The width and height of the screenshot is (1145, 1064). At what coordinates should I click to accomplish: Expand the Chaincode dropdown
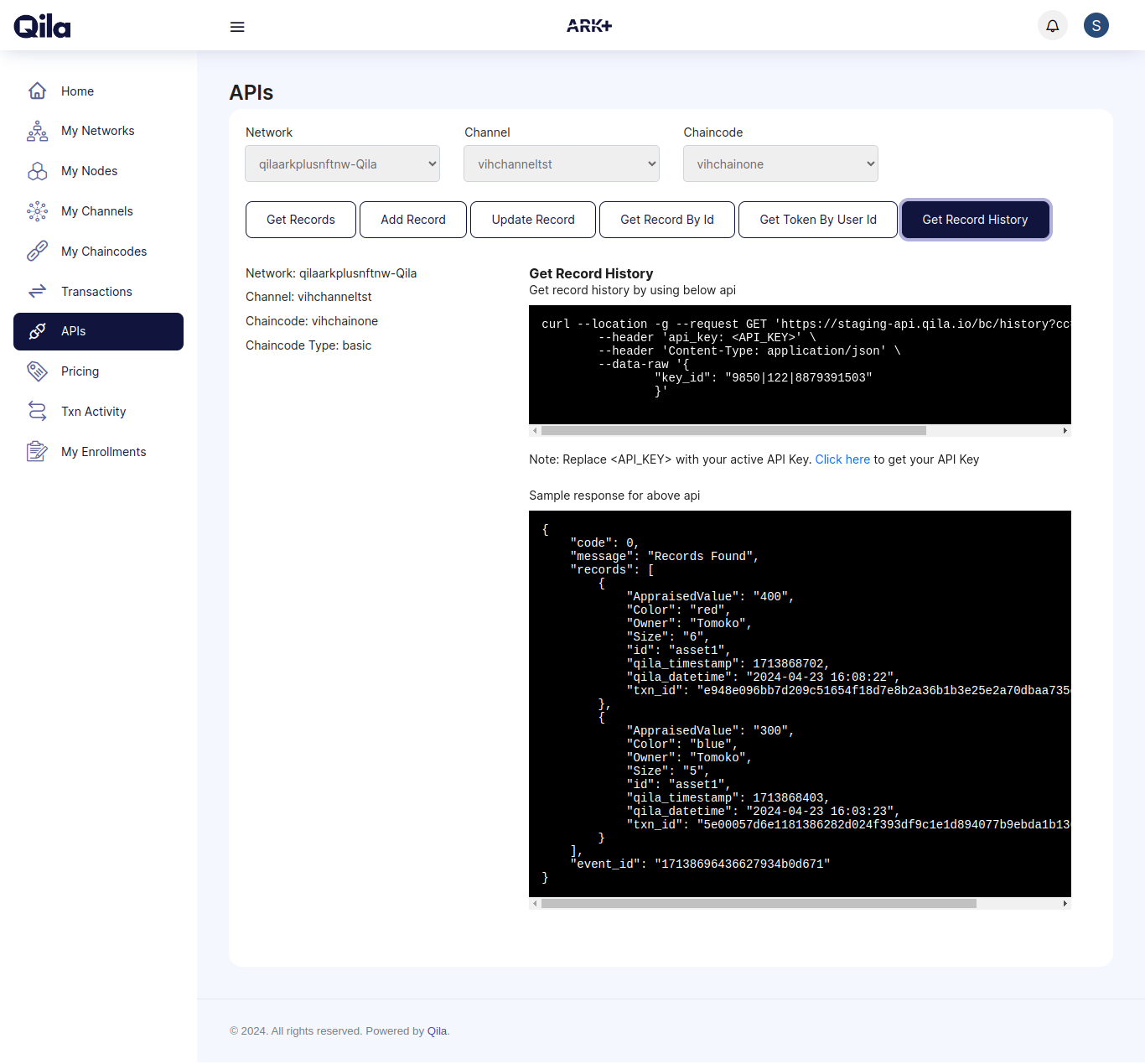pyautogui.click(x=780, y=163)
